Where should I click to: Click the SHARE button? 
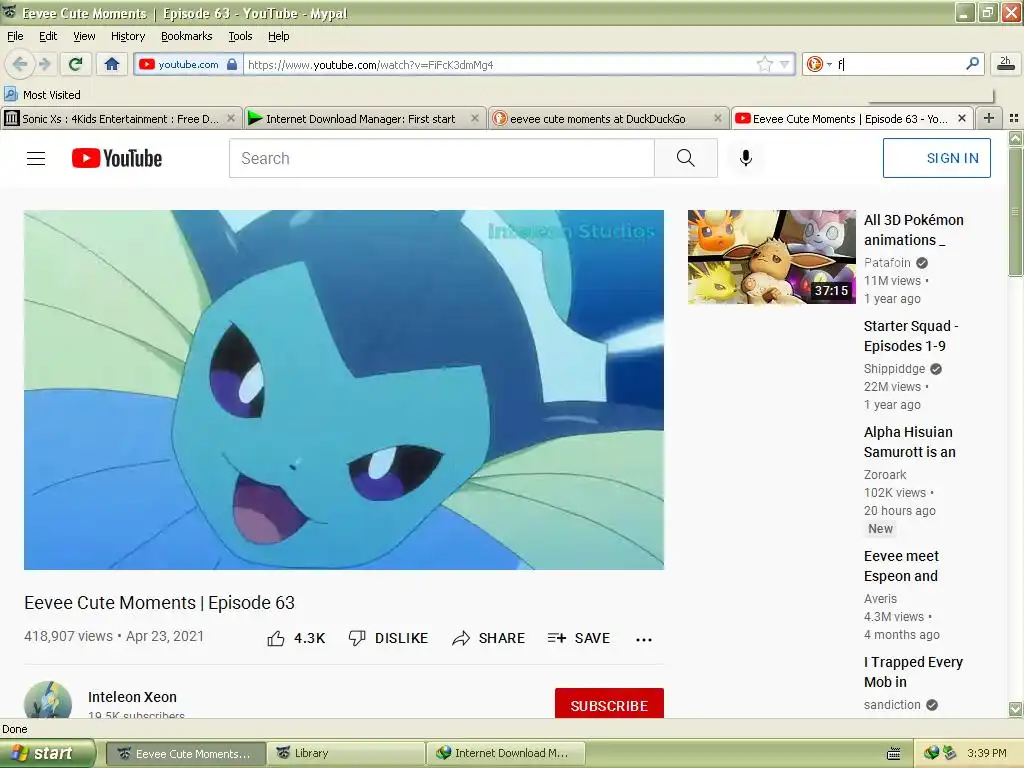coord(488,638)
